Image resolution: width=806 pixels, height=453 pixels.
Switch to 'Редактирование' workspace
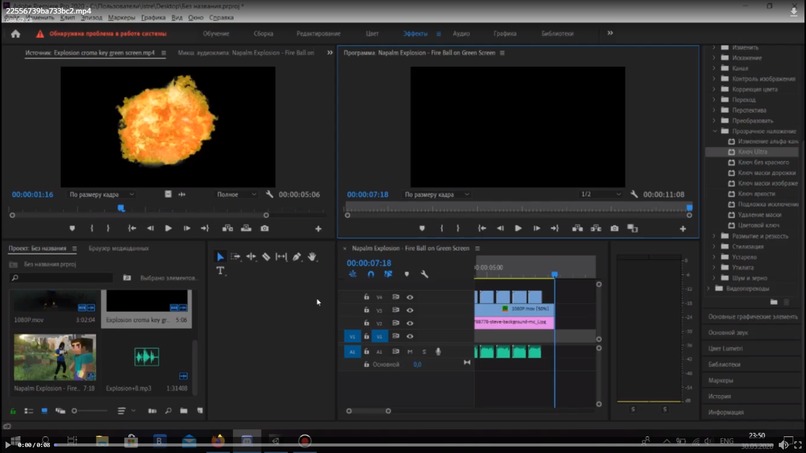click(318, 34)
